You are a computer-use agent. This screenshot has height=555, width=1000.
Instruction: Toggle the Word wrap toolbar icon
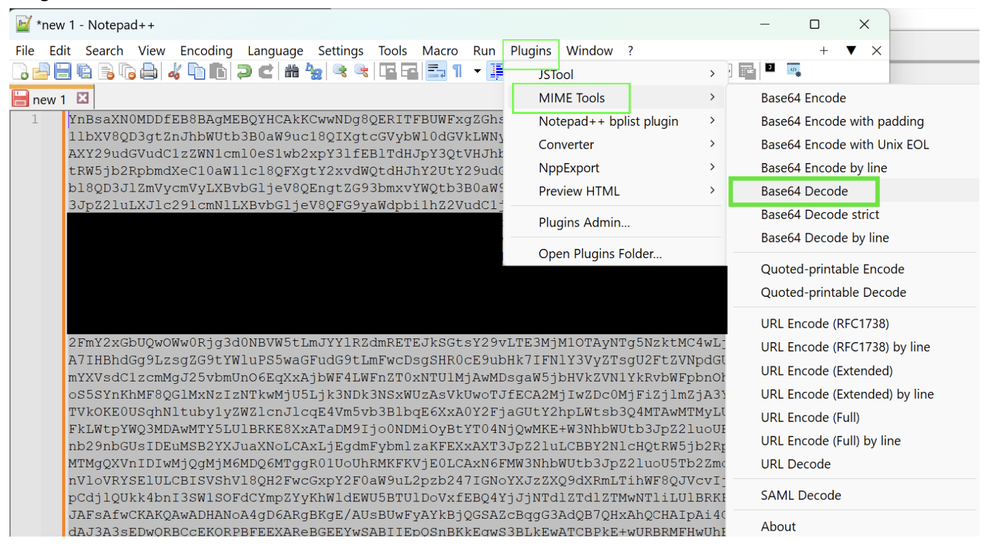pyautogui.click(x=436, y=71)
